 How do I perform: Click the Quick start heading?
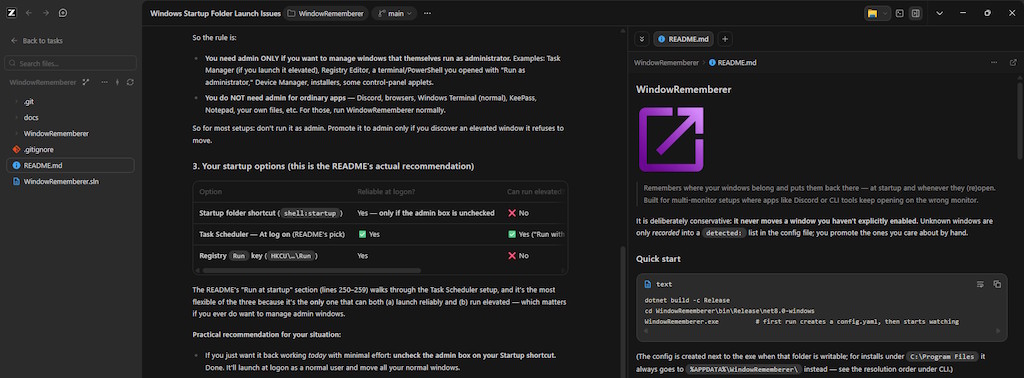[x=658, y=259]
